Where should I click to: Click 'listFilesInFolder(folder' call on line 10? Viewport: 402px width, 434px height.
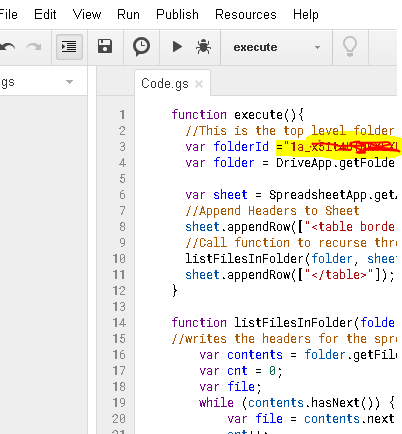pos(269,259)
